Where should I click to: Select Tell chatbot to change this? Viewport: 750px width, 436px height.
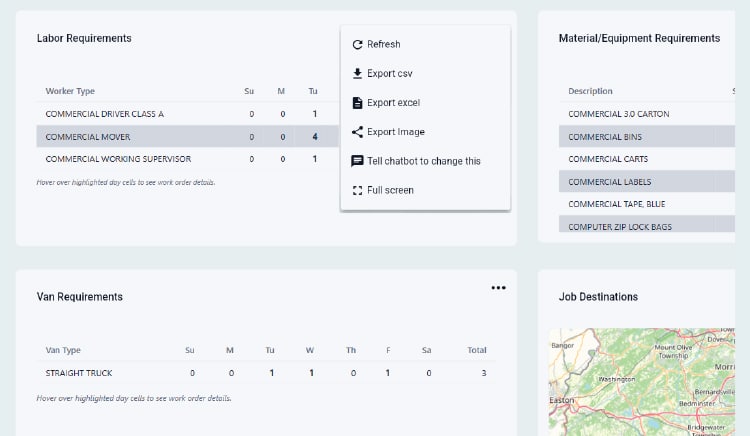[425, 161]
